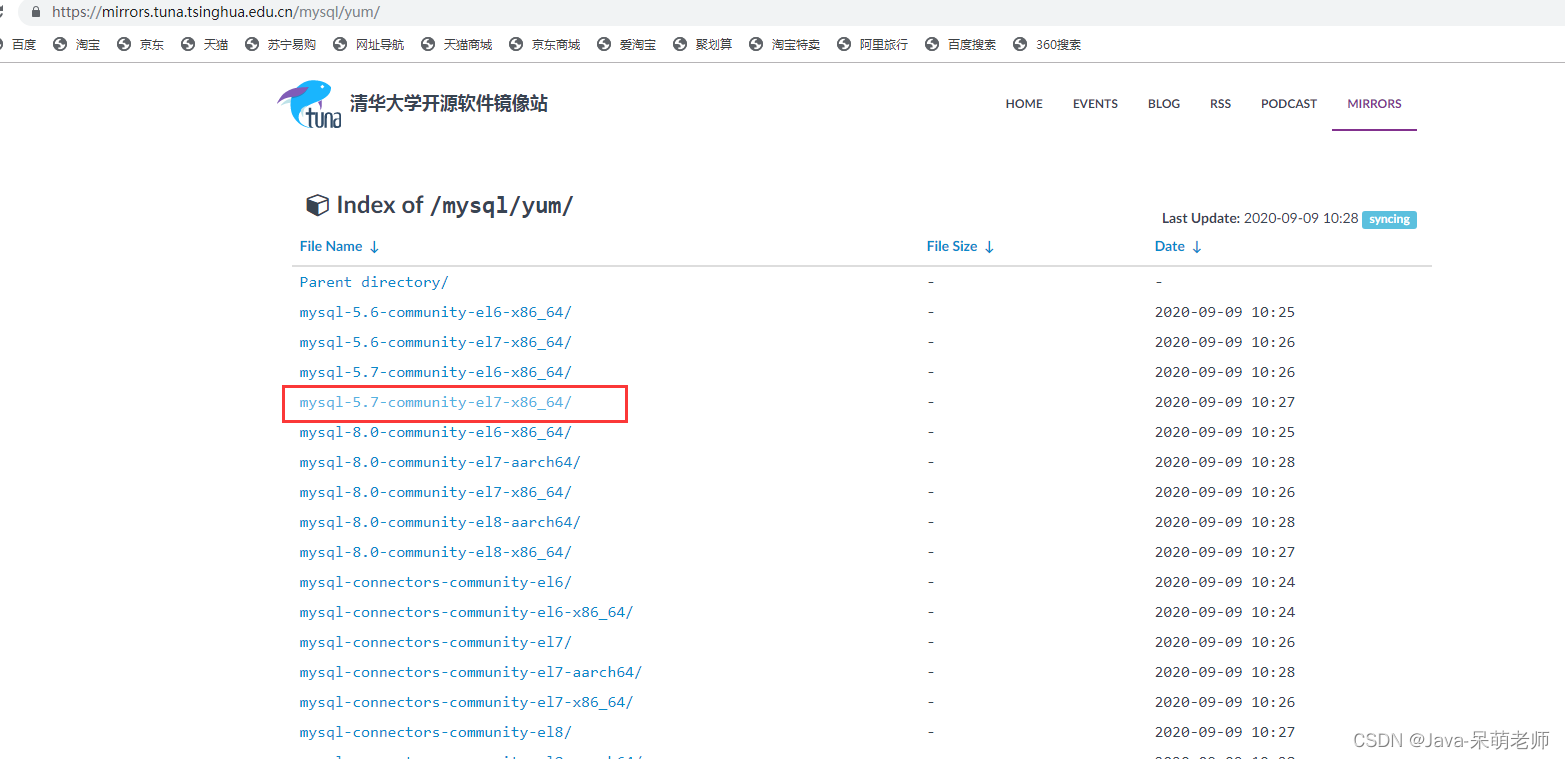Select the MIRRORS nav item
The width and height of the screenshot is (1565, 759).
click(x=1374, y=103)
